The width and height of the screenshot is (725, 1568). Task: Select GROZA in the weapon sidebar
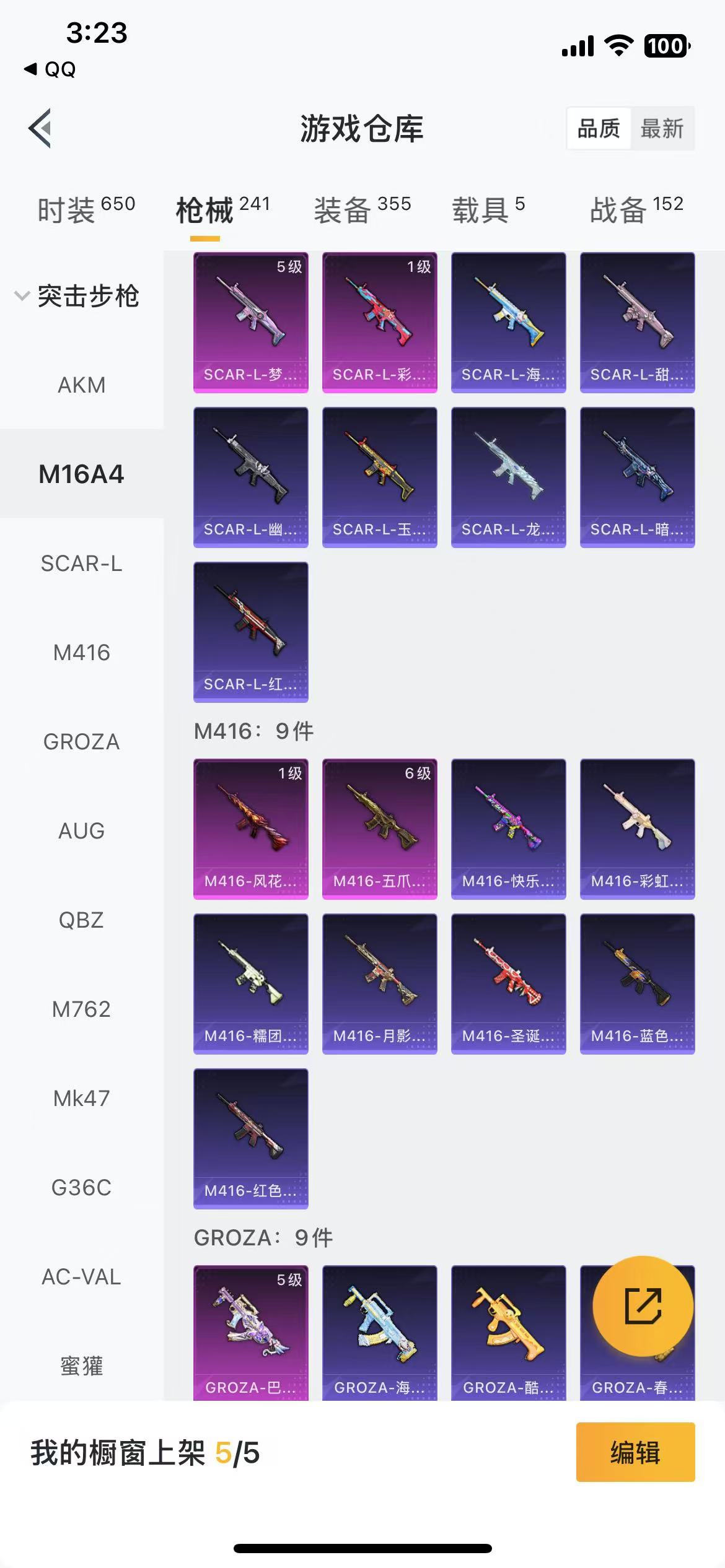[x=81, y=741]
